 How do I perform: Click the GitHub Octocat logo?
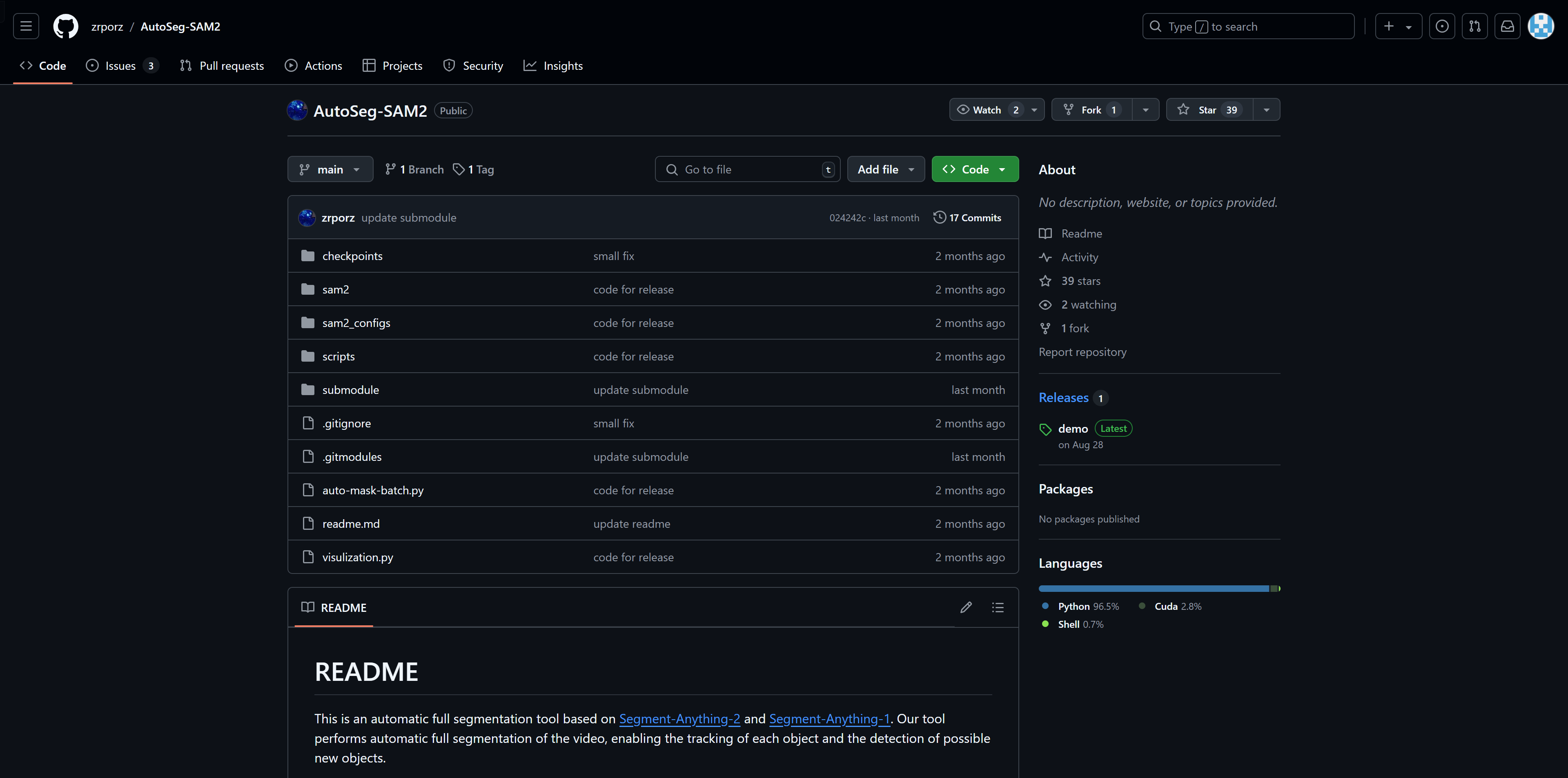[66, 26]
